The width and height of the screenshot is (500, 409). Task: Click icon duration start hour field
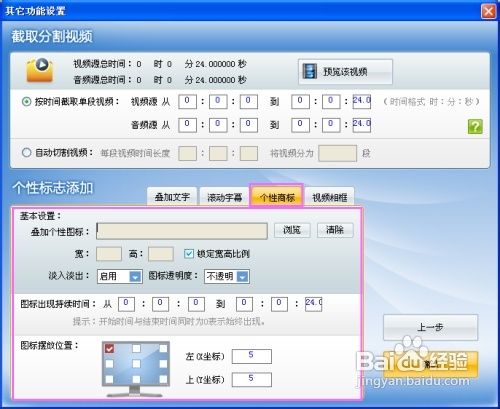point(126,304)
